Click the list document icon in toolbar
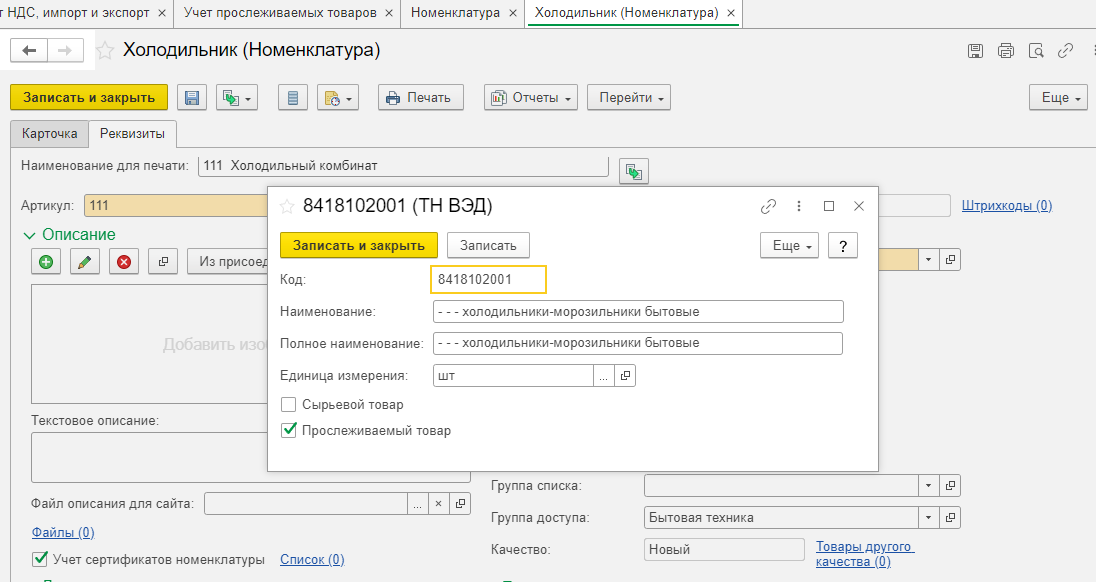This screenshot has height=582, width=1096. pyautogui.click(x=293, y=98)
